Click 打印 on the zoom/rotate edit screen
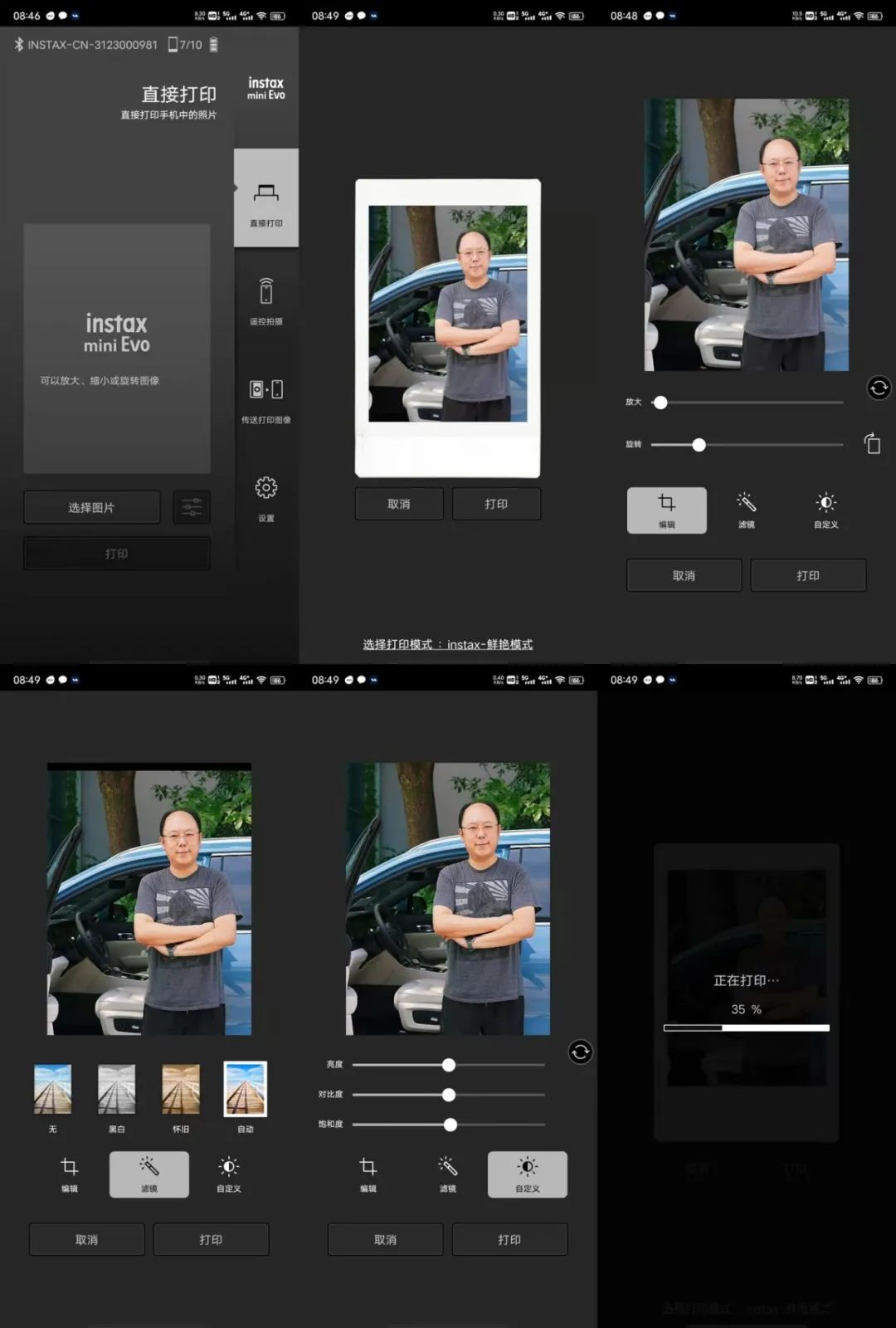Viewport: 896px width, 1328px height. click(808, 575)
